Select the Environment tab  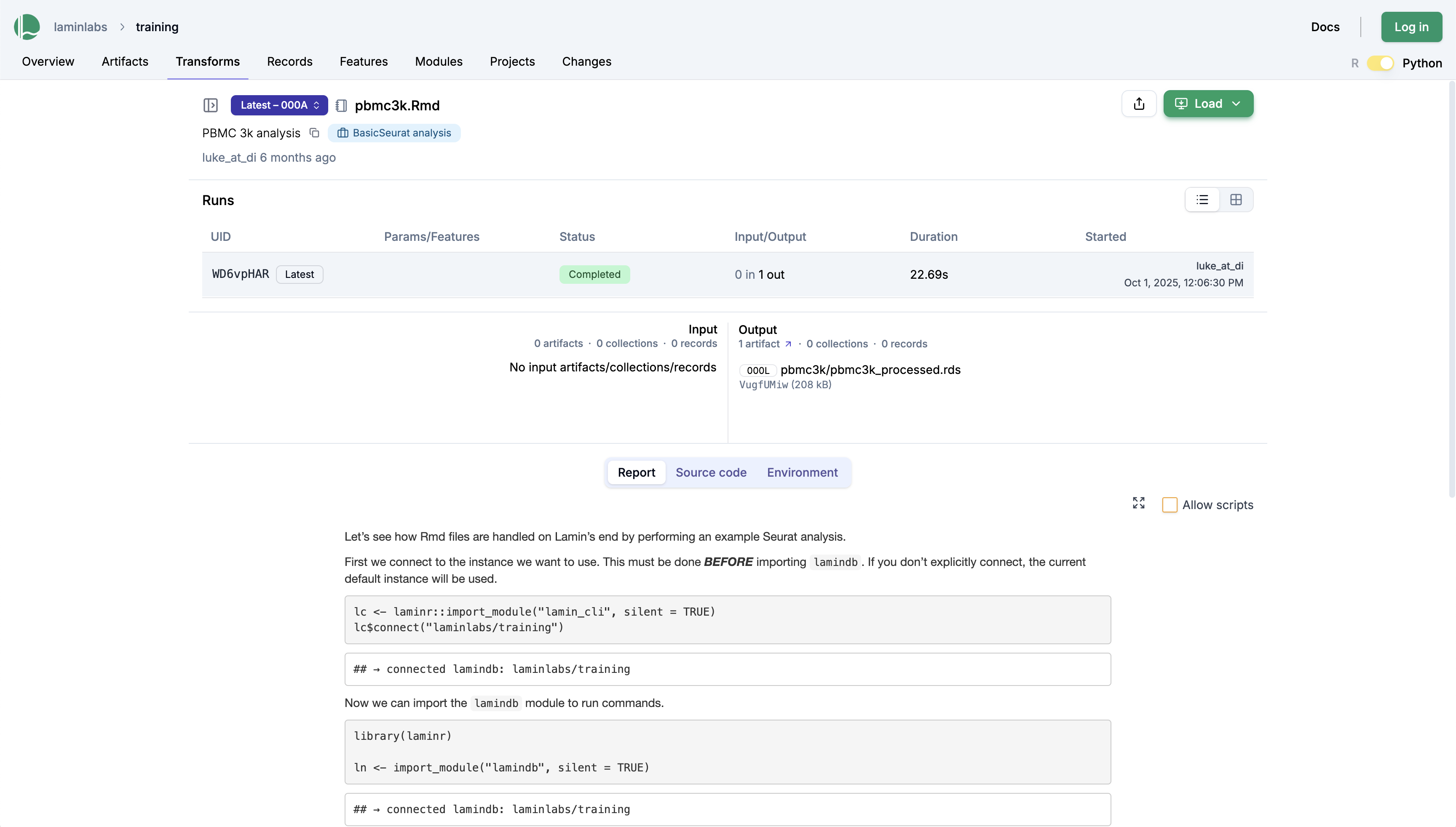(x=802, y=472)
